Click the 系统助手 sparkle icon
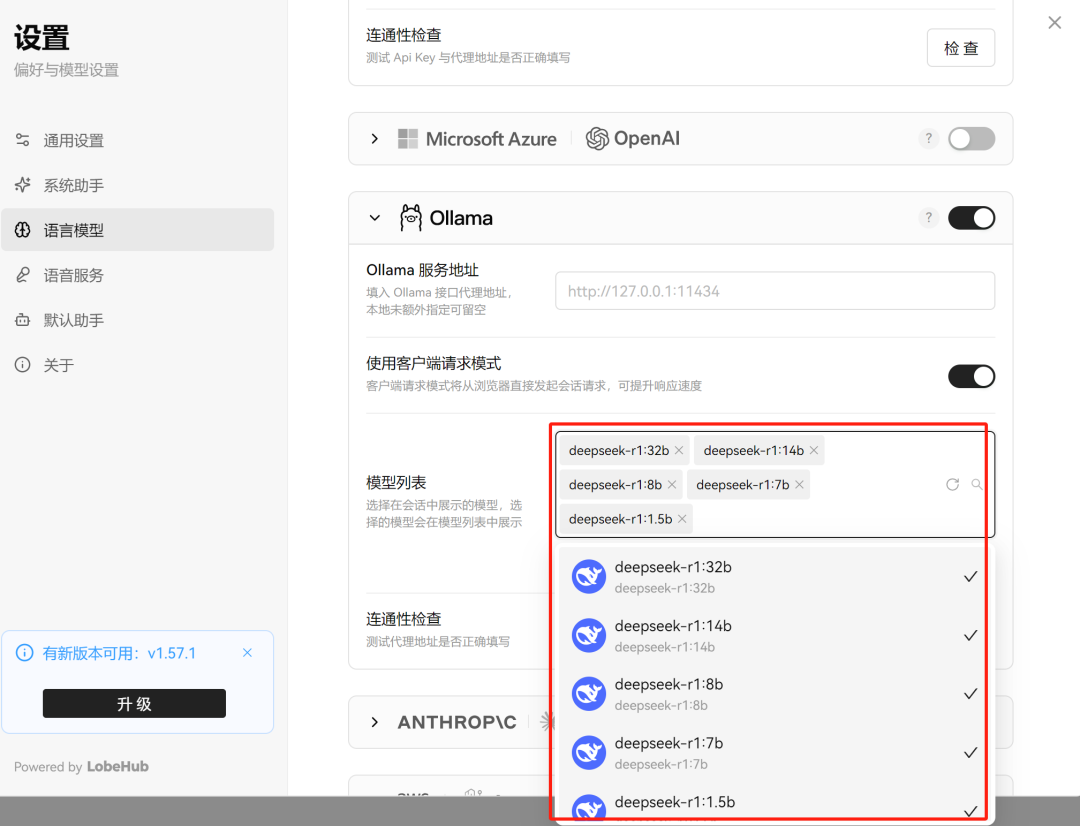Screen dimensions: 1080x826 [23, 185]
